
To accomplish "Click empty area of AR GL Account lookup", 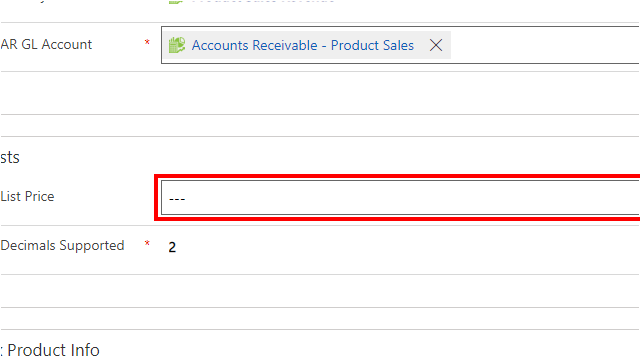I will click(545, 45).
